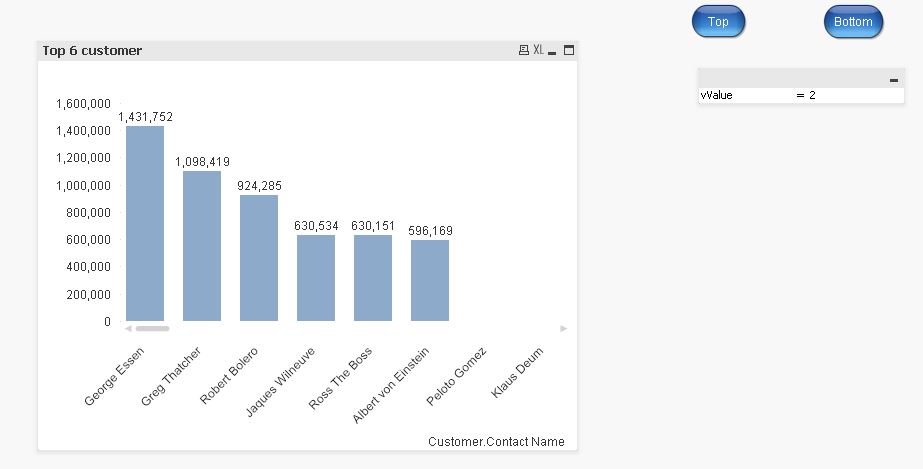Screen dimensions: 923x469
Task: Click the chart scrollbar left arrow
Action: pyautogui.click(x=128, y=328)
